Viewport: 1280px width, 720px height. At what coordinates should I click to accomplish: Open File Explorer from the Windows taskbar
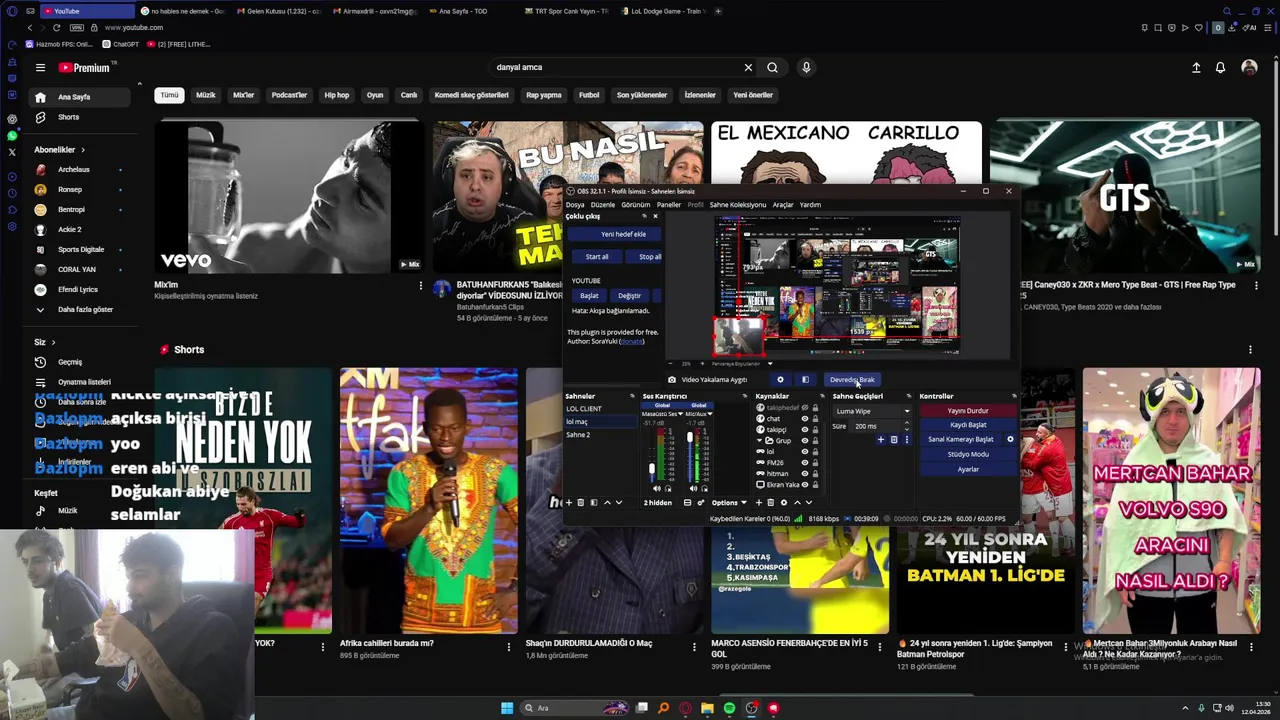707,708
